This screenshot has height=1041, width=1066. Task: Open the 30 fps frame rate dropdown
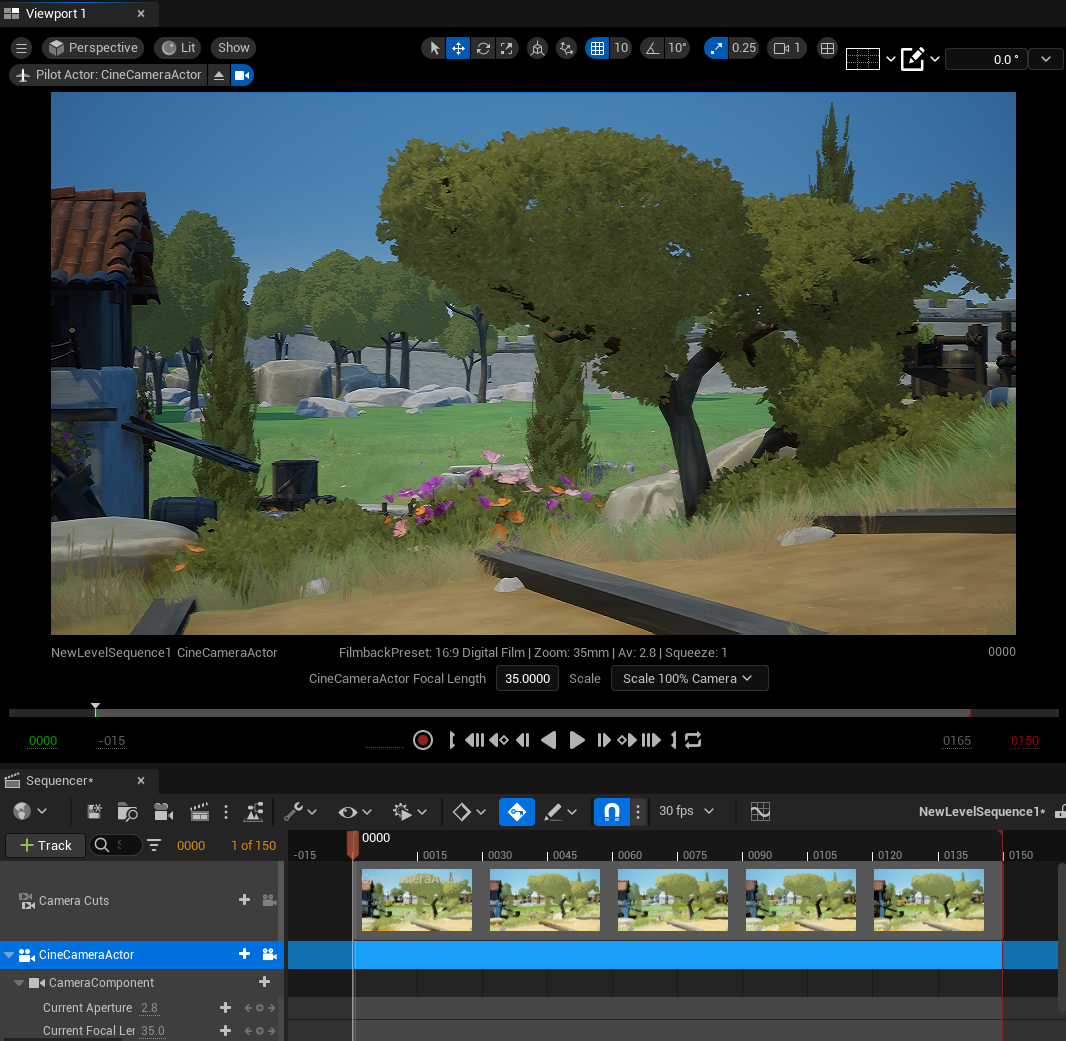[685, 811]
